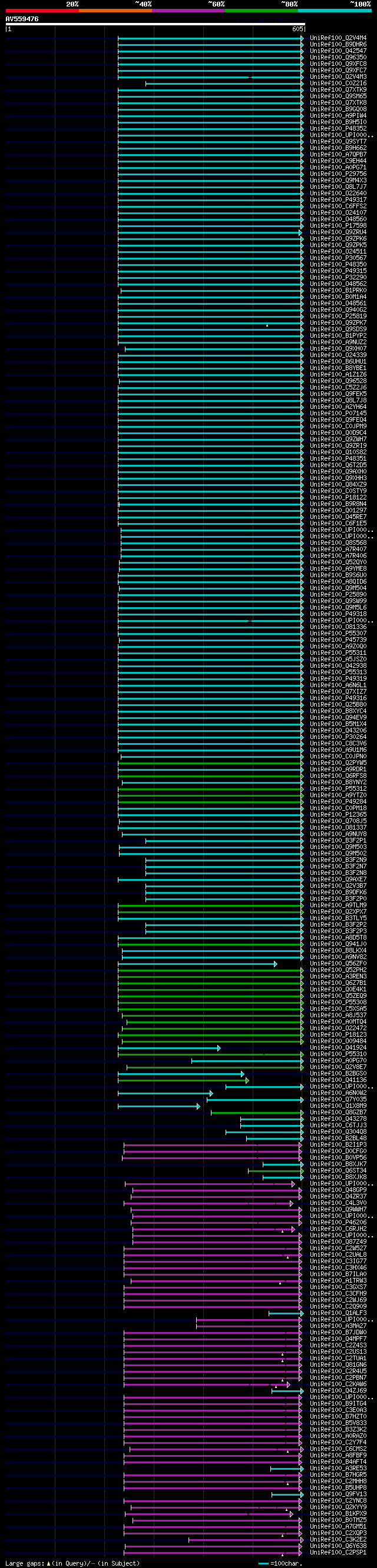Open hit UniRef100_Q41136
This screenshot has height=1568, width=377.
[338, 1079]
